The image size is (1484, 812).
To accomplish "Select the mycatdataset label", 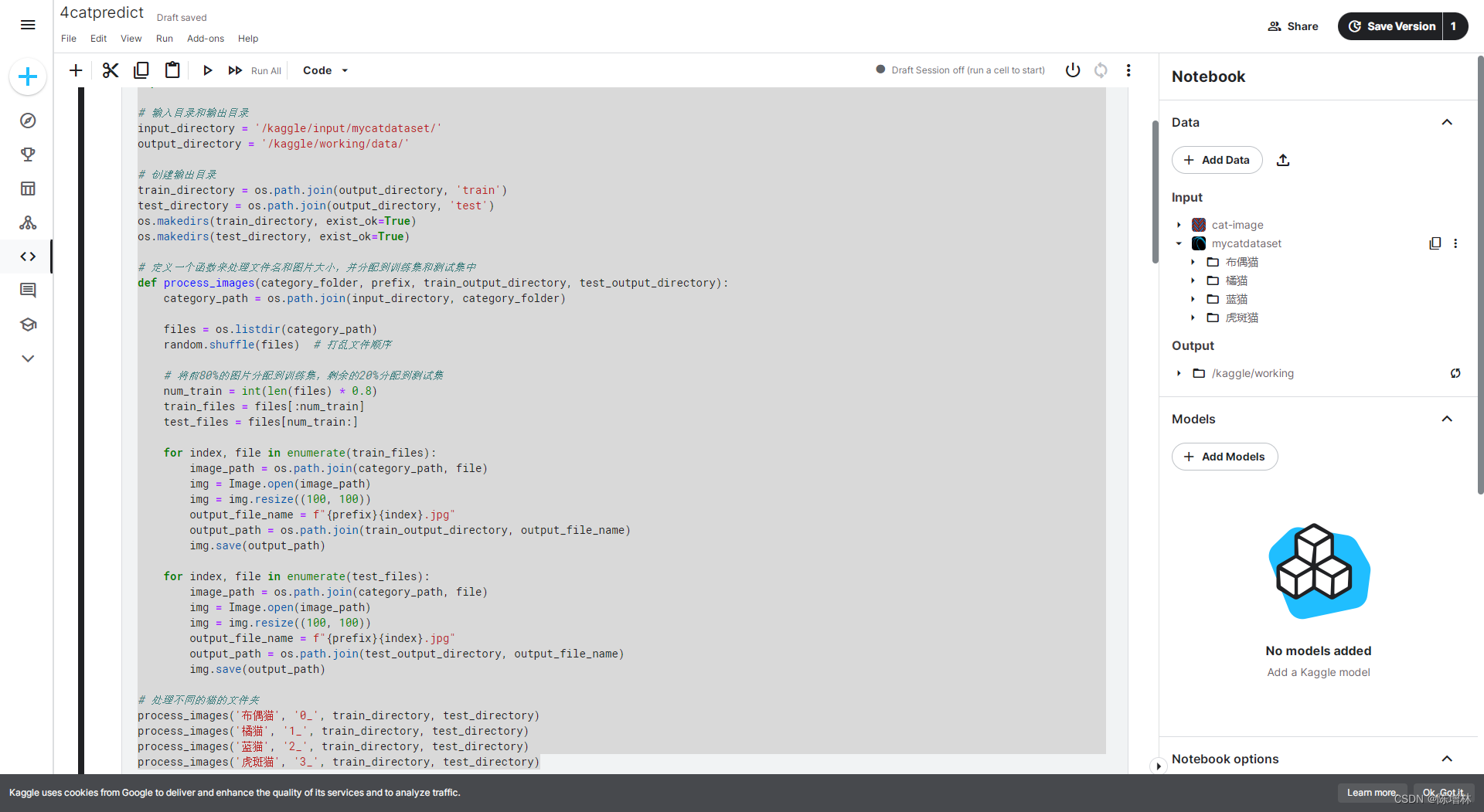I will coord(1246,243).
